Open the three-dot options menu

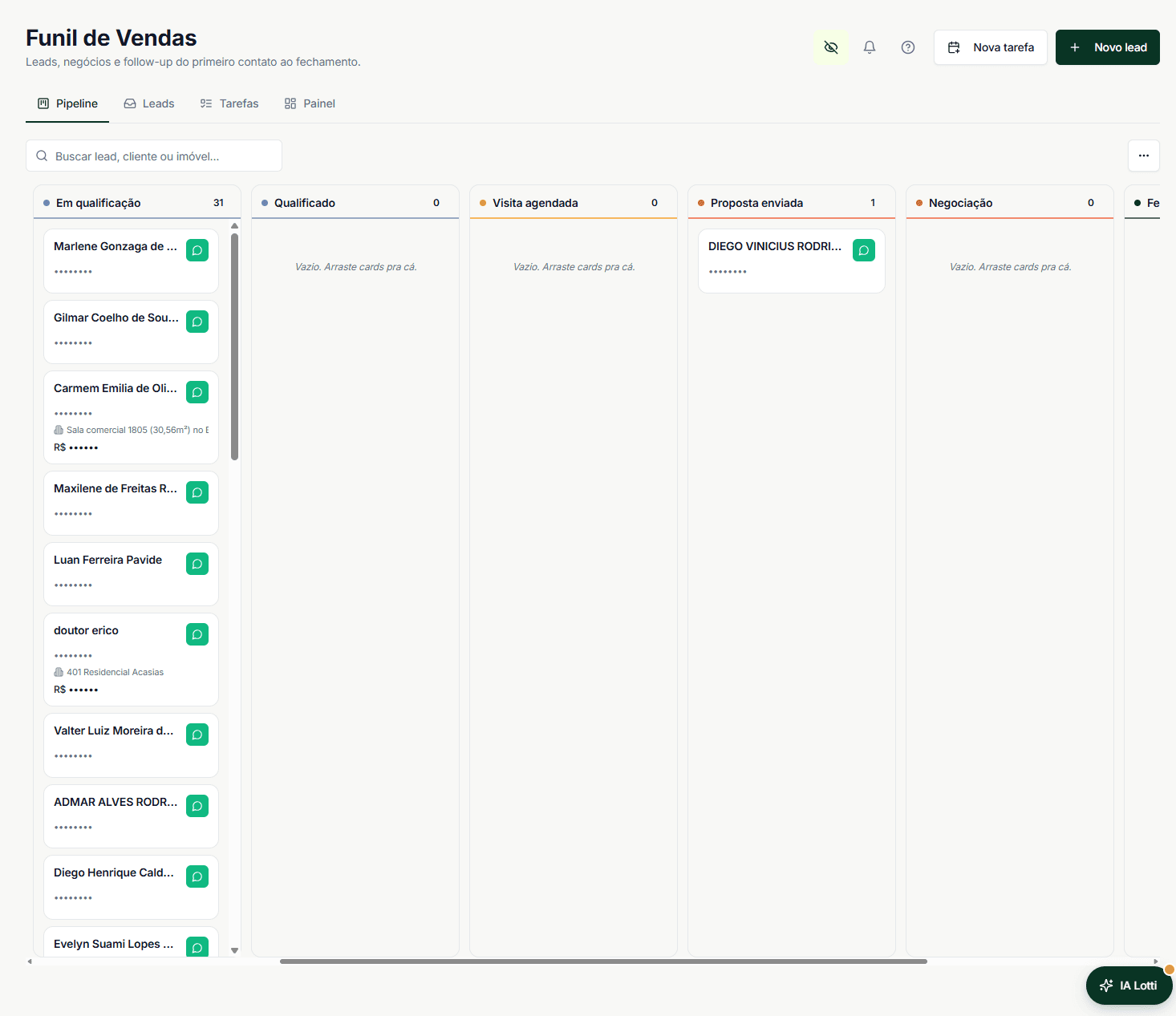tap(1144, 156)
